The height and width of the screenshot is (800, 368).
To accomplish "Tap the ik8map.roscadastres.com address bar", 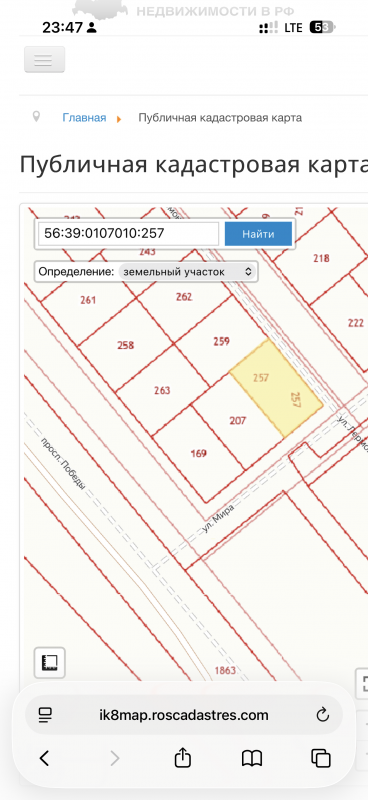I will (x=184, y=715).
